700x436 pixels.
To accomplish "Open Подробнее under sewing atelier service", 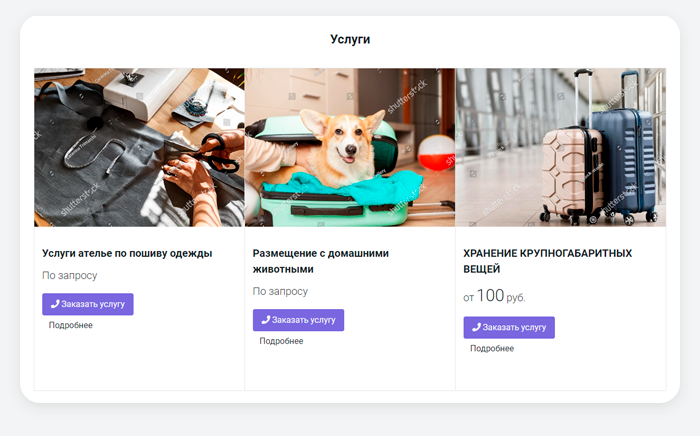I will pos(71,325).
